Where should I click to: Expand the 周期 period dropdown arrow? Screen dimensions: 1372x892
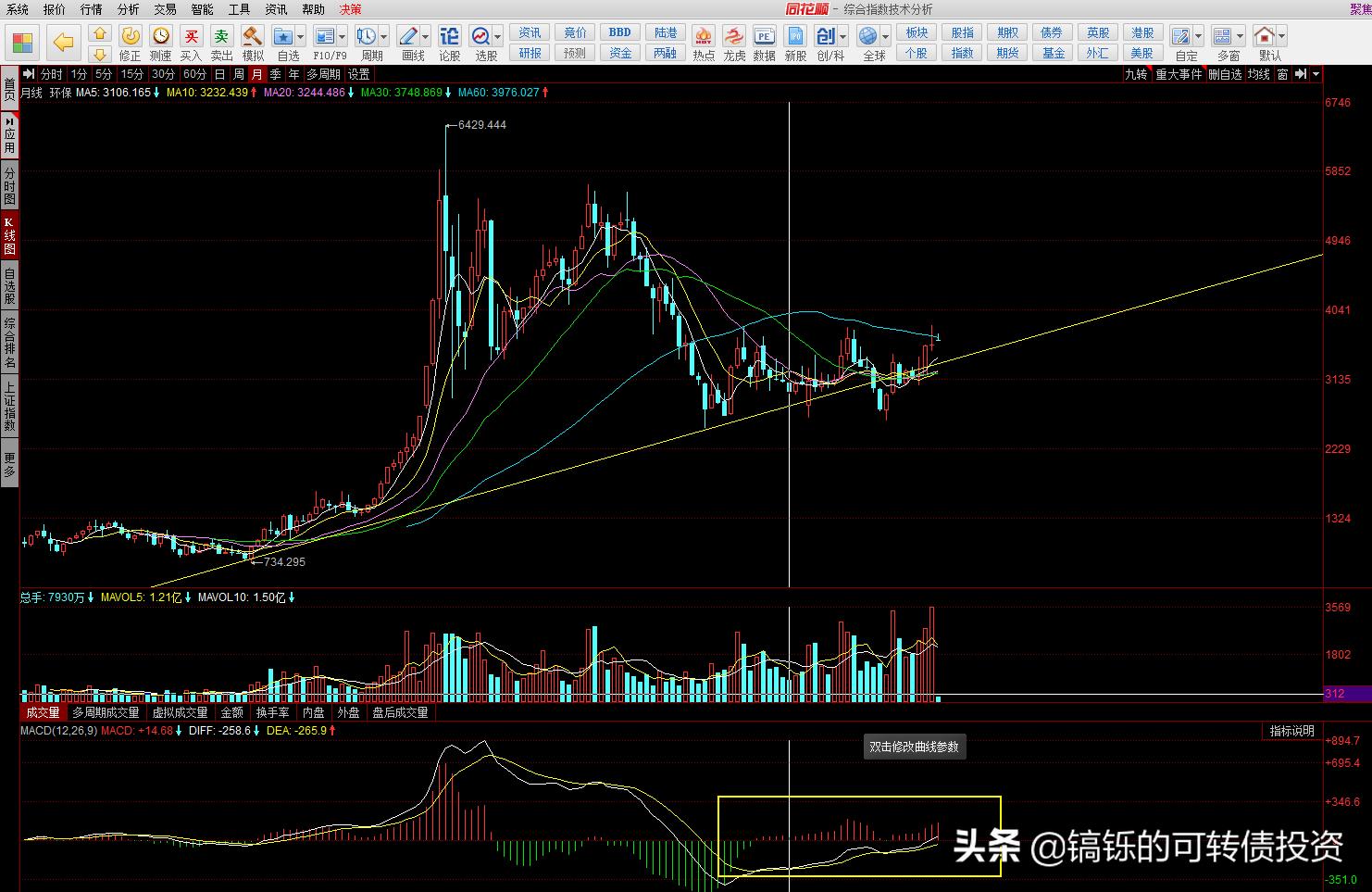(x=384, y=37)
